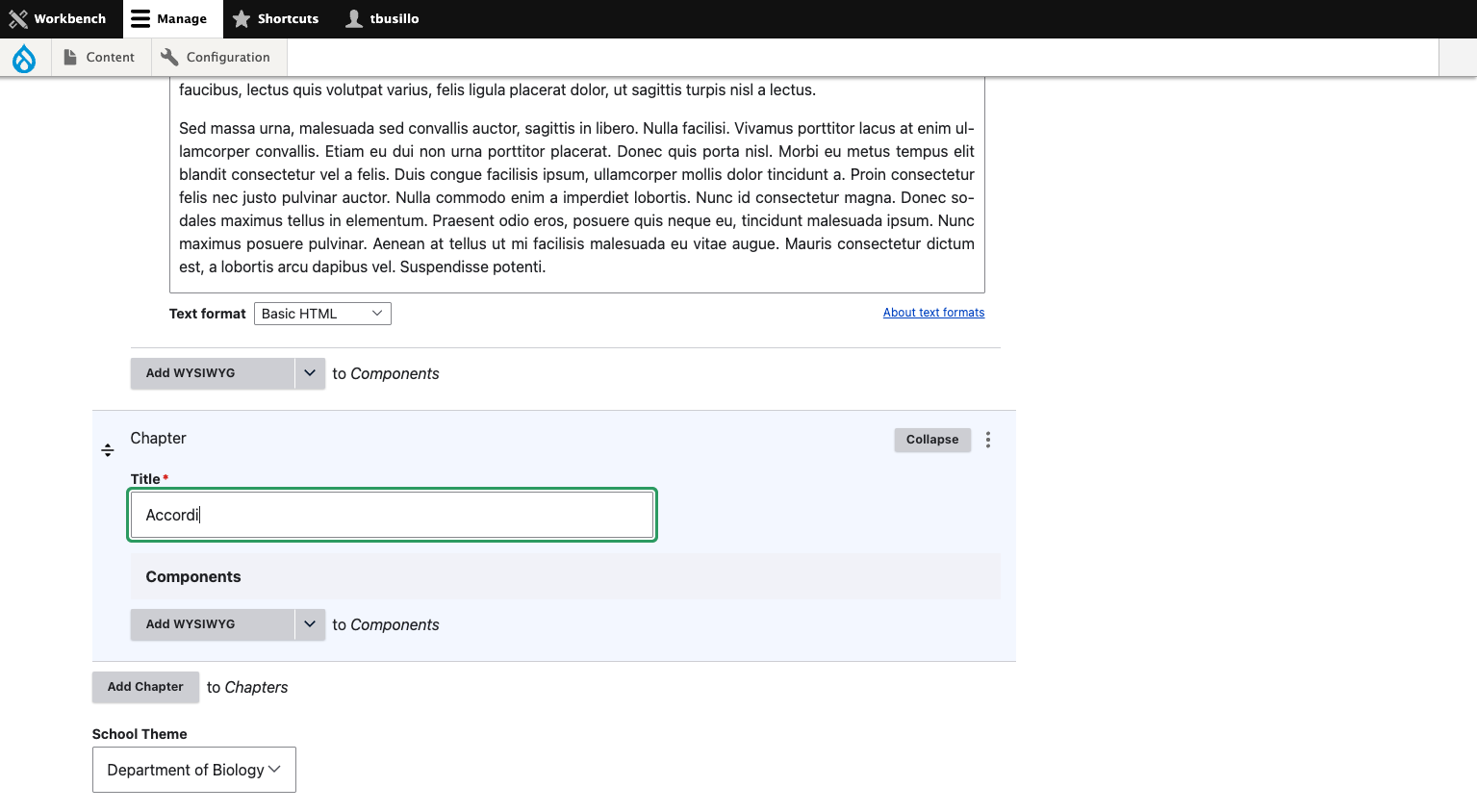This screenshot has width=1477, height=812.
Task: Click the Shortcuts star icon
Action: tap(242, 19)
